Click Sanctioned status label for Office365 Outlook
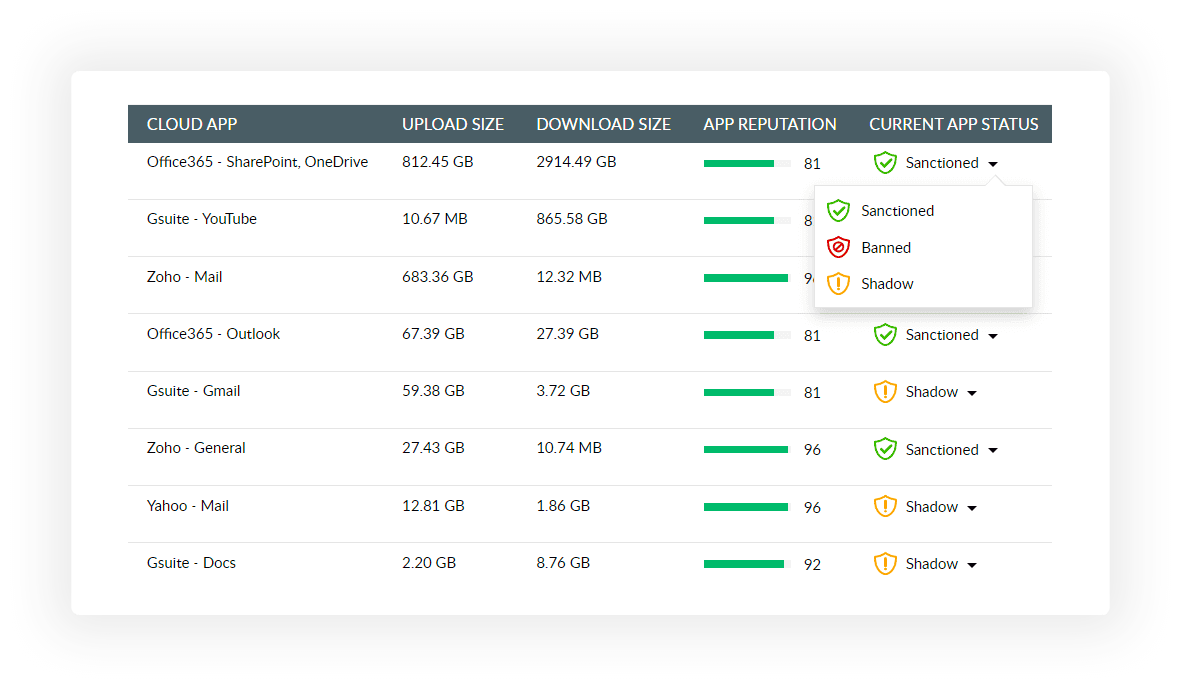Viewport: 1182px width, 687px height. point(942,336)
